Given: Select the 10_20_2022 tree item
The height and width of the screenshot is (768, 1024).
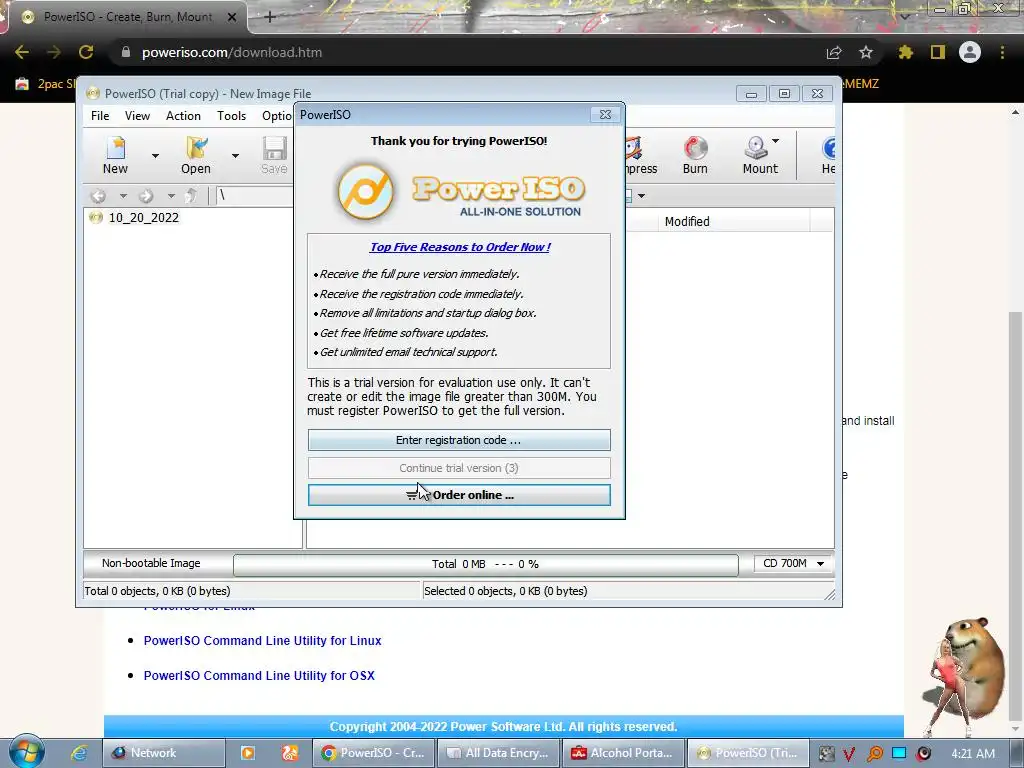Looking at the screenshot, I should coord(143,217).
